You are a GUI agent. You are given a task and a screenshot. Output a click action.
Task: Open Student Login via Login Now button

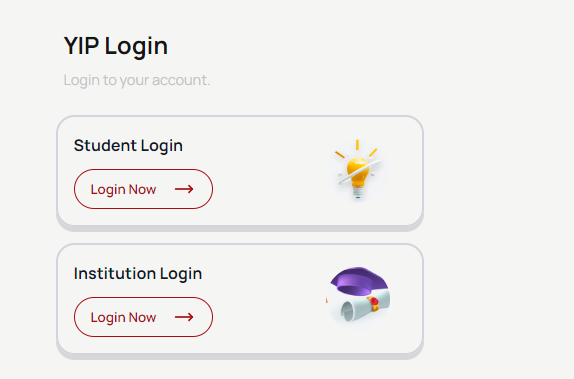(x=143, y=189)
